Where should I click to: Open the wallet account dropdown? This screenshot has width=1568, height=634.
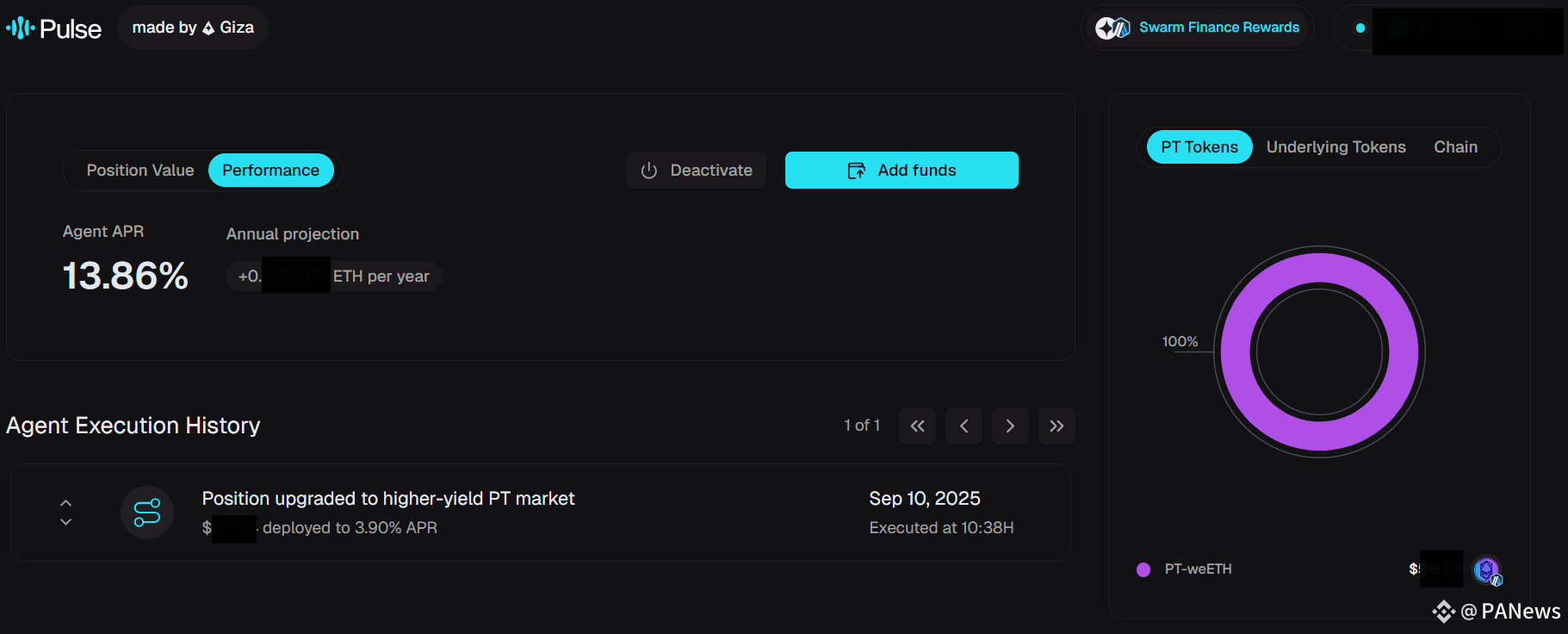[x=1448, y=28]
